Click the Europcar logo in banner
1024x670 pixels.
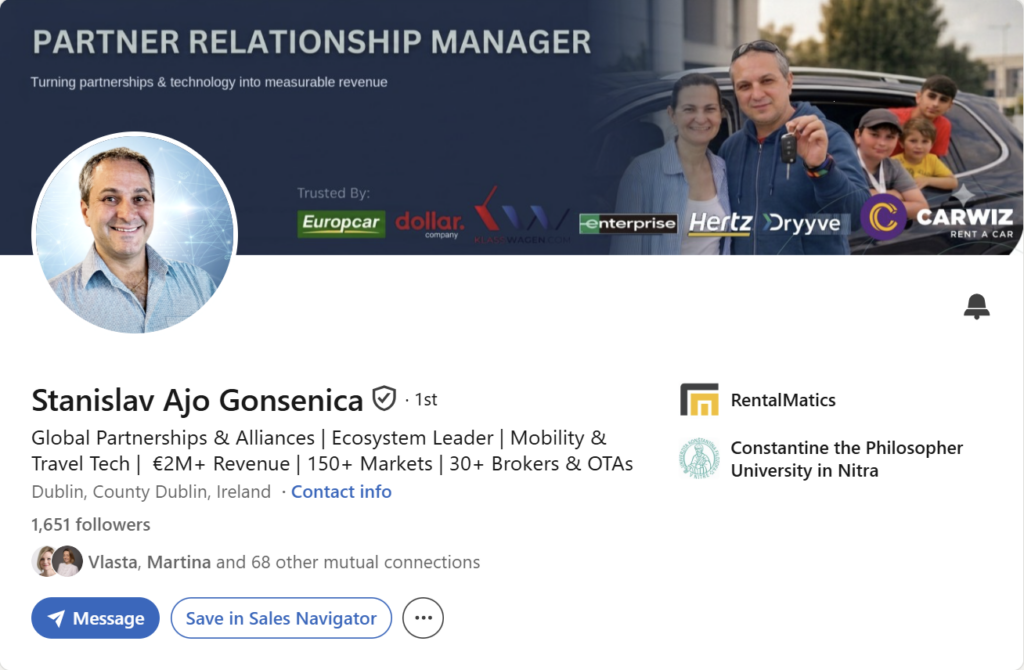pyautogui.click(x=341, y=223)
